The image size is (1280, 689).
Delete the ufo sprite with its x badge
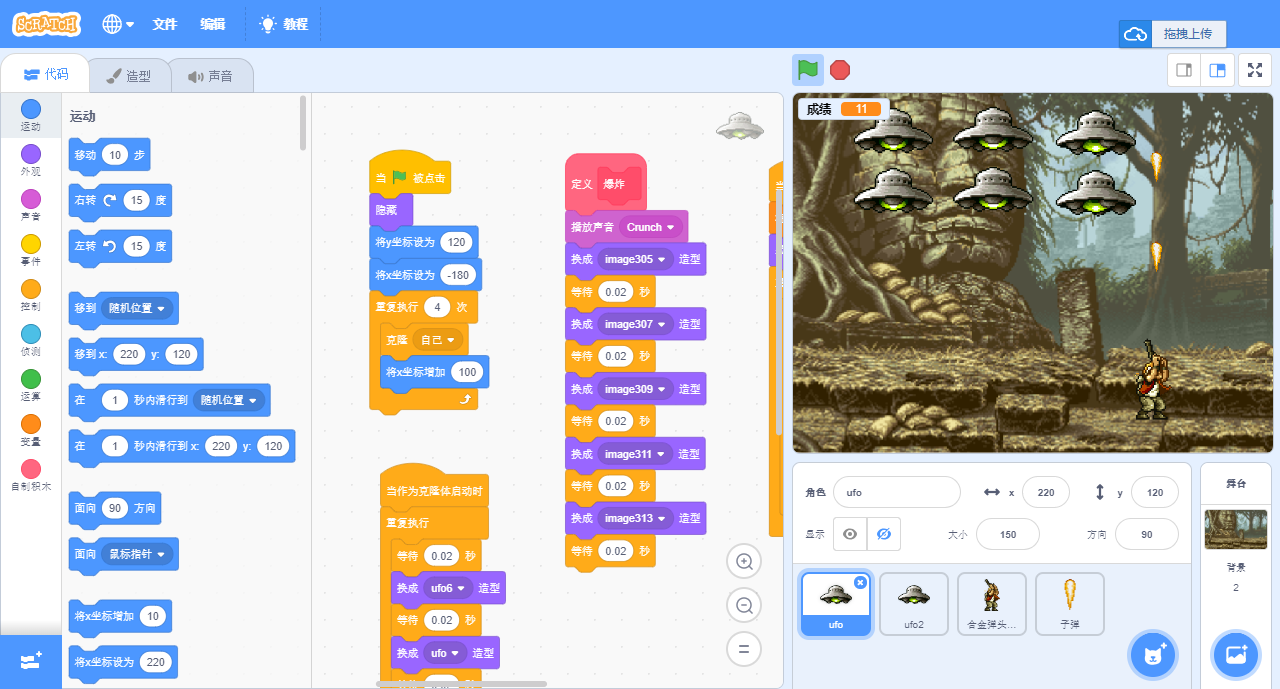[x=860, y=582]
